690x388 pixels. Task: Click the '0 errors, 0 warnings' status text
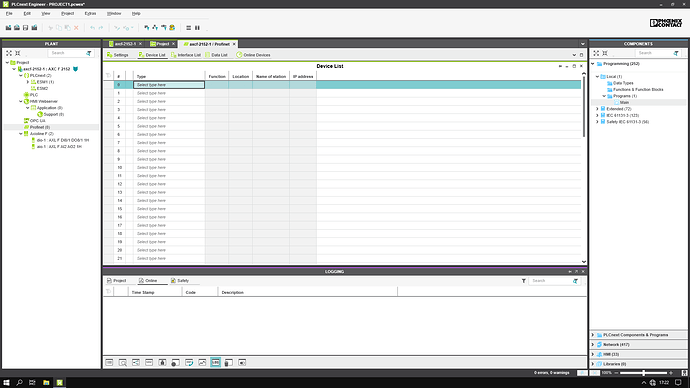coord(552,373)
